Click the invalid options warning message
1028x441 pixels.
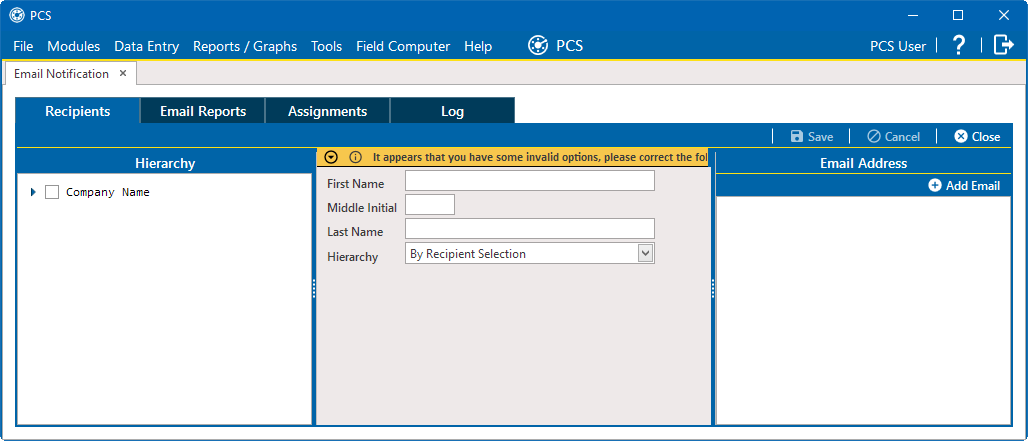pos(540,157)
